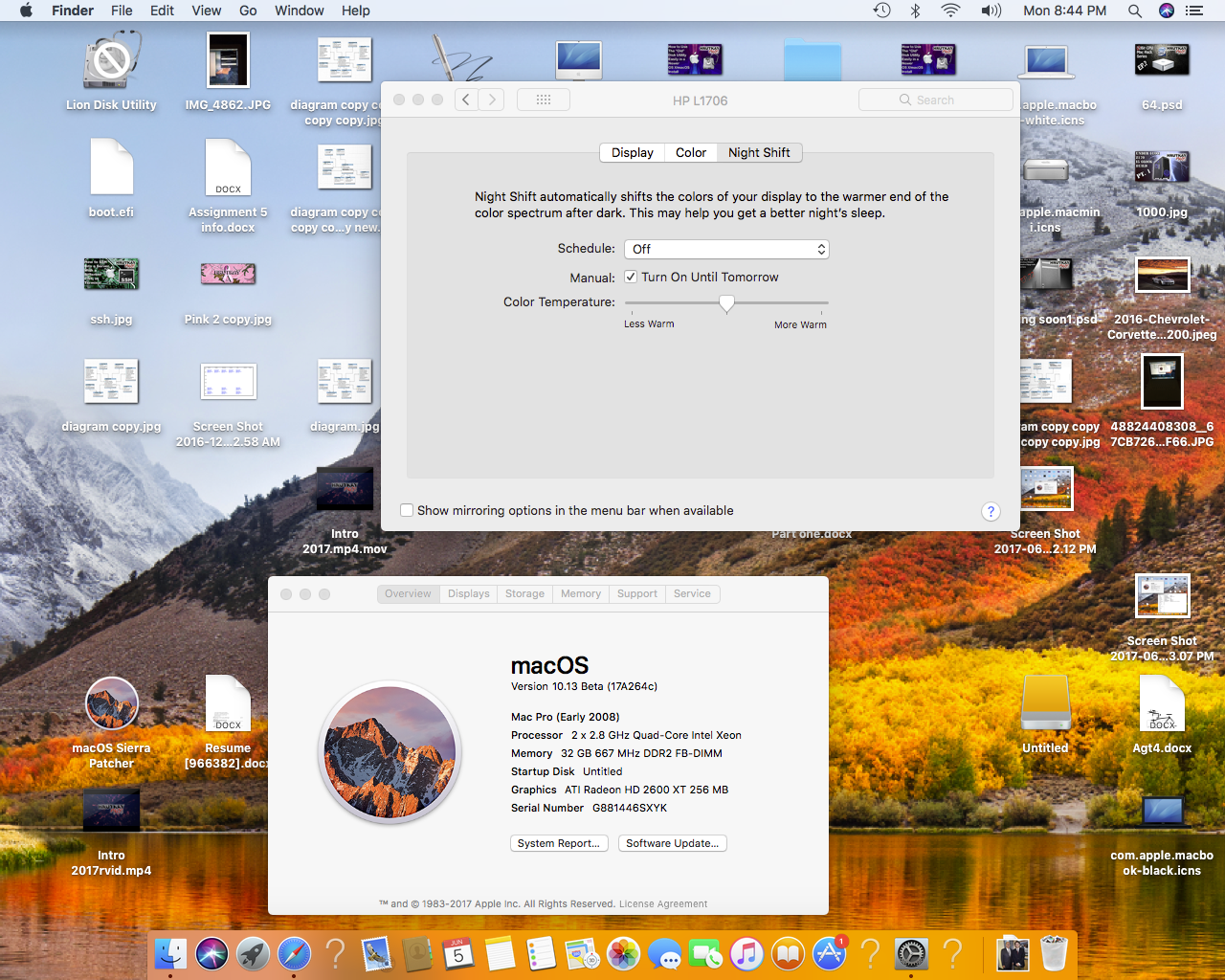Open Reminders list icon in Dock
The height and width of the screenshot is (980, 1225).
click(x=541, y=954)
